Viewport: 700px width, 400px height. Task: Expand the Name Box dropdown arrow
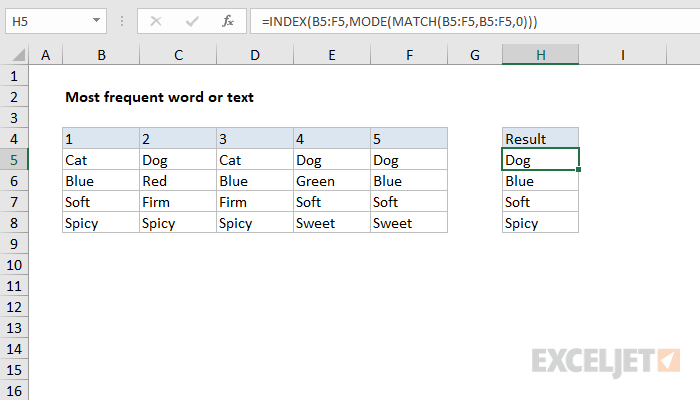click(x=96, y=21)
